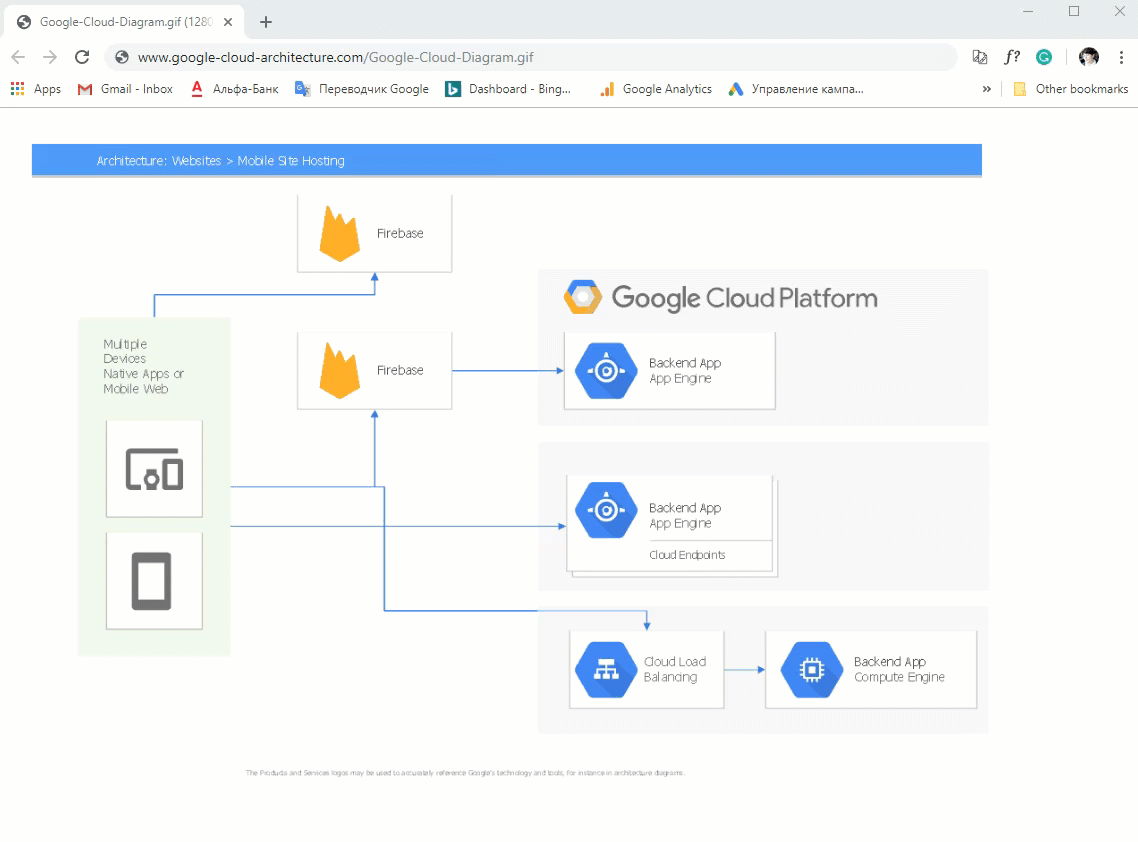The image size is (1138, 842).
Task: Minimize the browser window
Action: click(x=1028, y=11)
